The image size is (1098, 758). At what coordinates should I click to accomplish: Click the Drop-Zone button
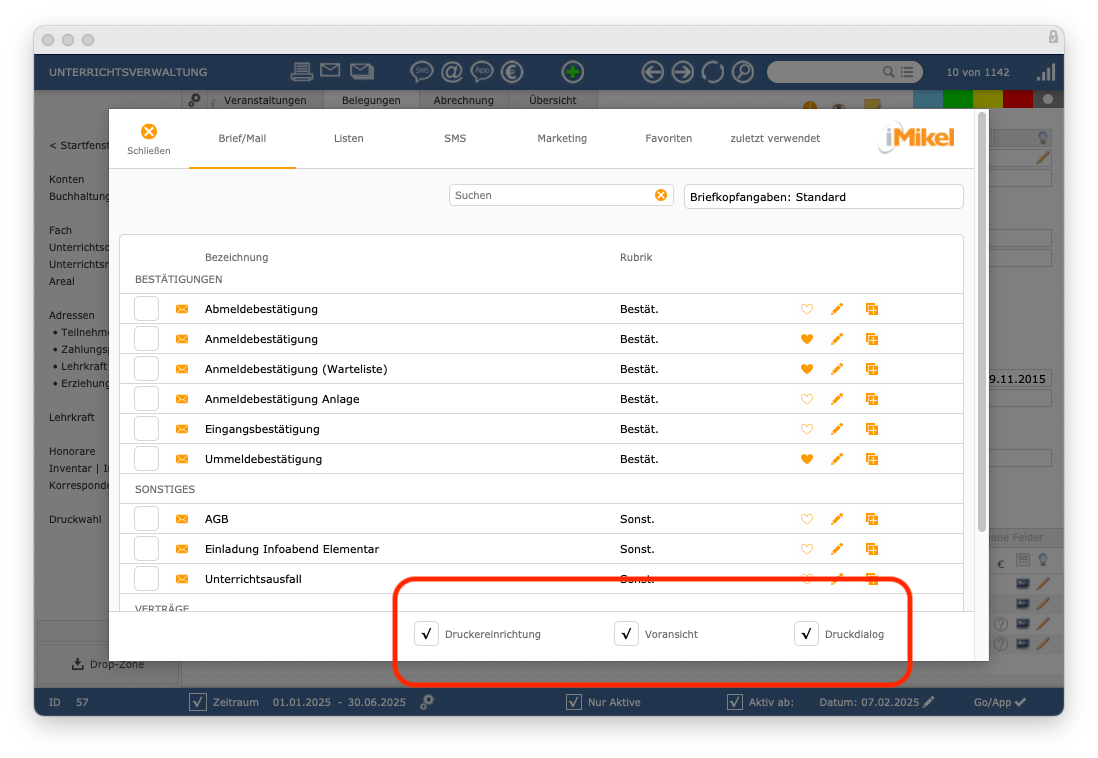click(x=108, y=664)
